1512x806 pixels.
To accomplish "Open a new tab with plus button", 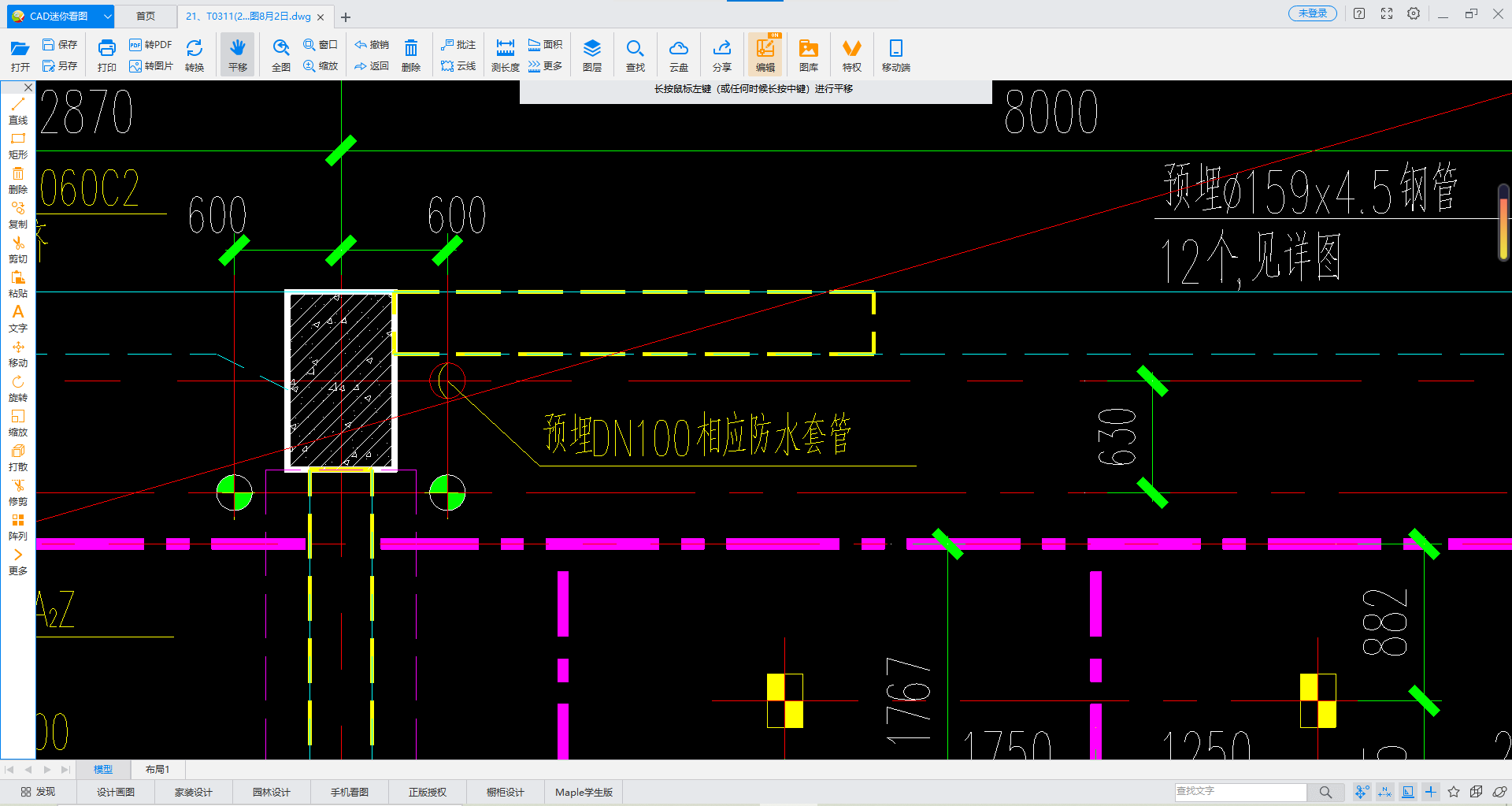I will click(346, 17).
